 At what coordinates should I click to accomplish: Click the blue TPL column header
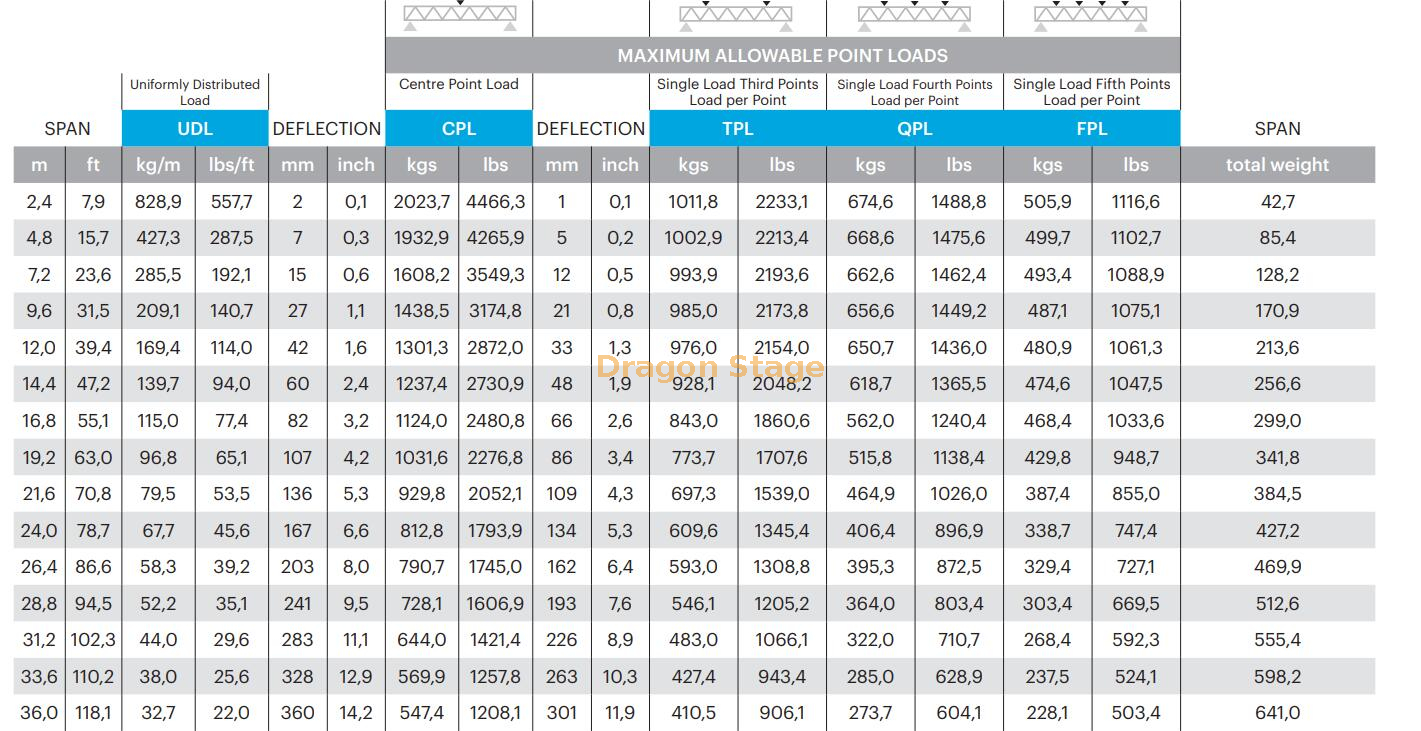[738, 129]
